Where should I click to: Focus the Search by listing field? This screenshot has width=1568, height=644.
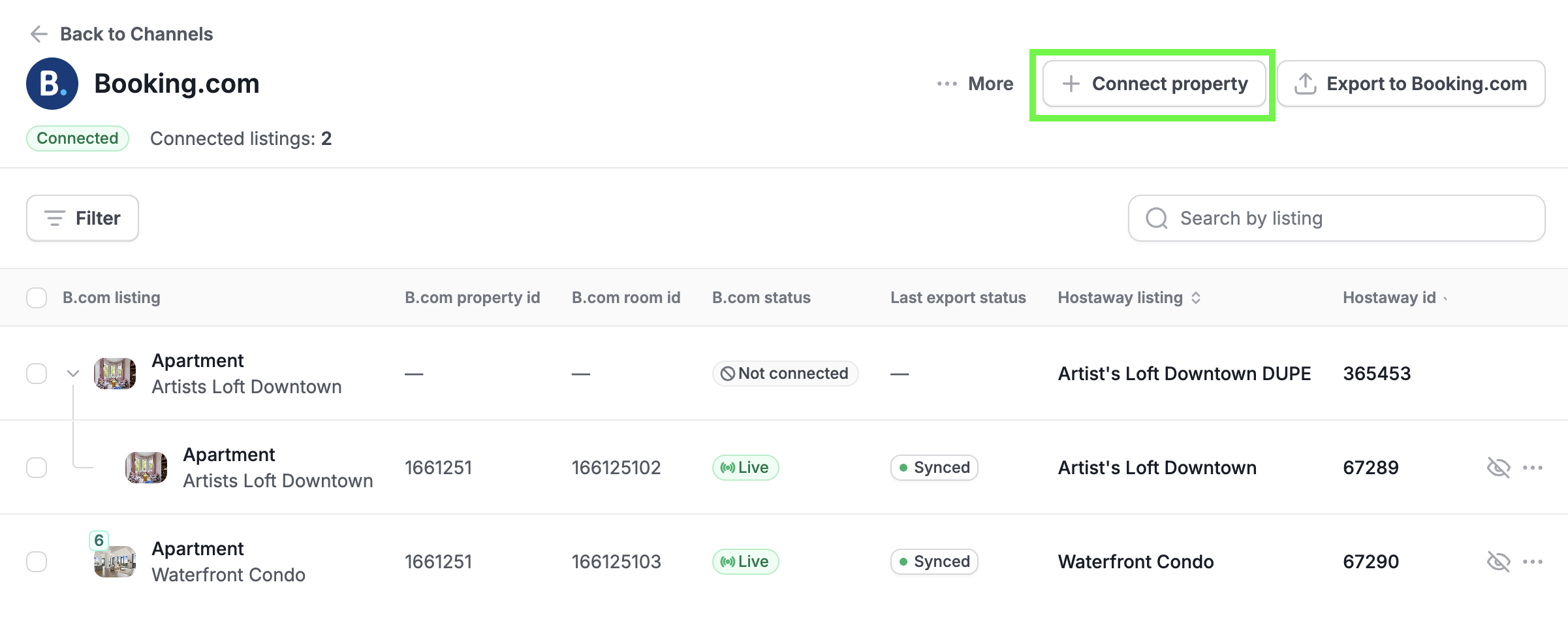pyautogui.click(x=1337, y=218)
